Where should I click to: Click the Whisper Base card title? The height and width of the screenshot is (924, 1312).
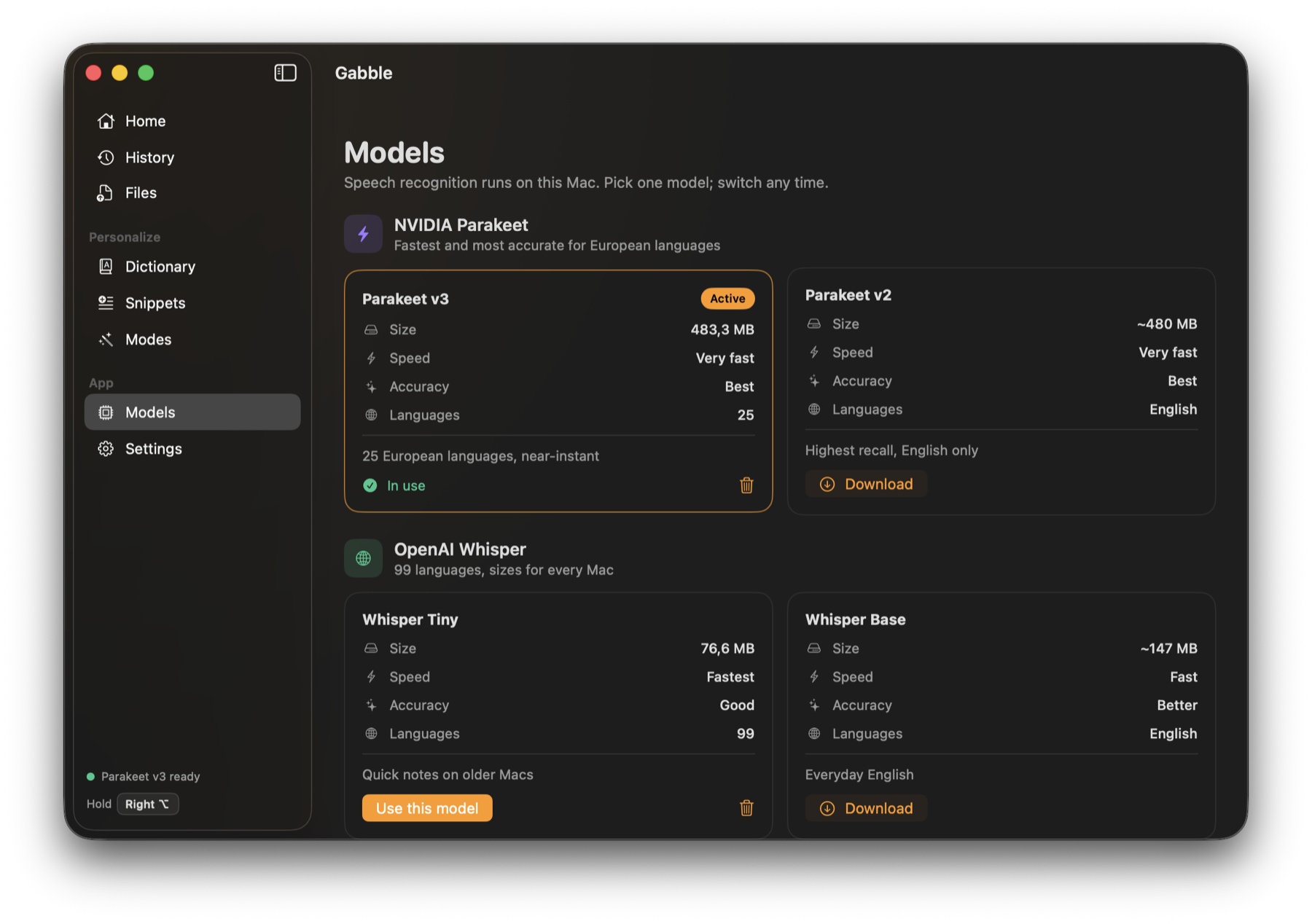tap(856, 619)
